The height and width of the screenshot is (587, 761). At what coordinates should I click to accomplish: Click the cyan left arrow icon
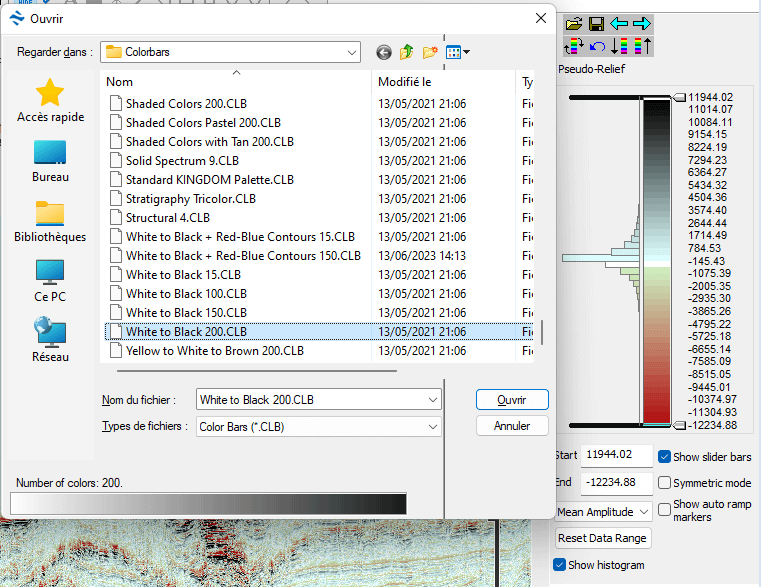(x=619, y=23)
